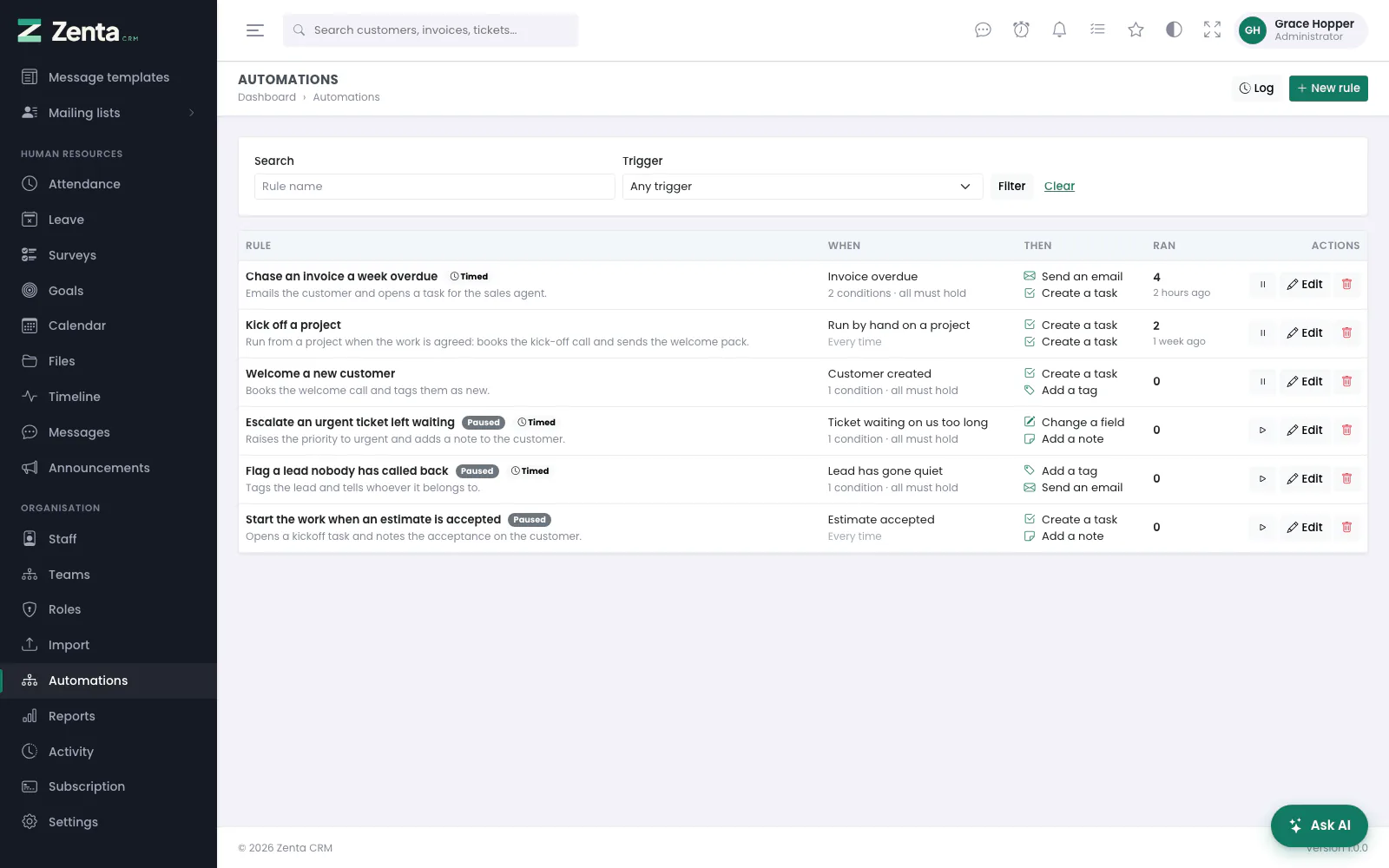Edit the 'Welcome a new customer' rule
1389x868 pixels.
(1305, 381)
